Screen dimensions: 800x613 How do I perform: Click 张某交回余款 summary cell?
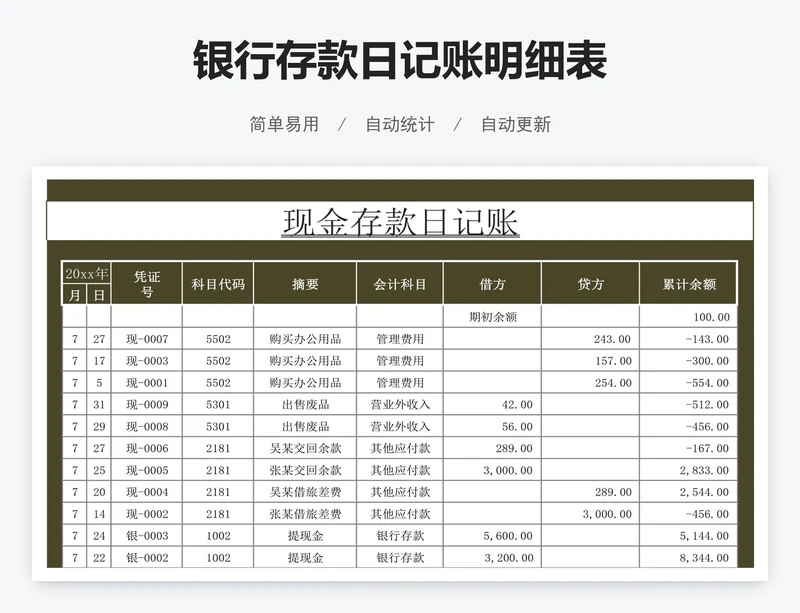305,470
